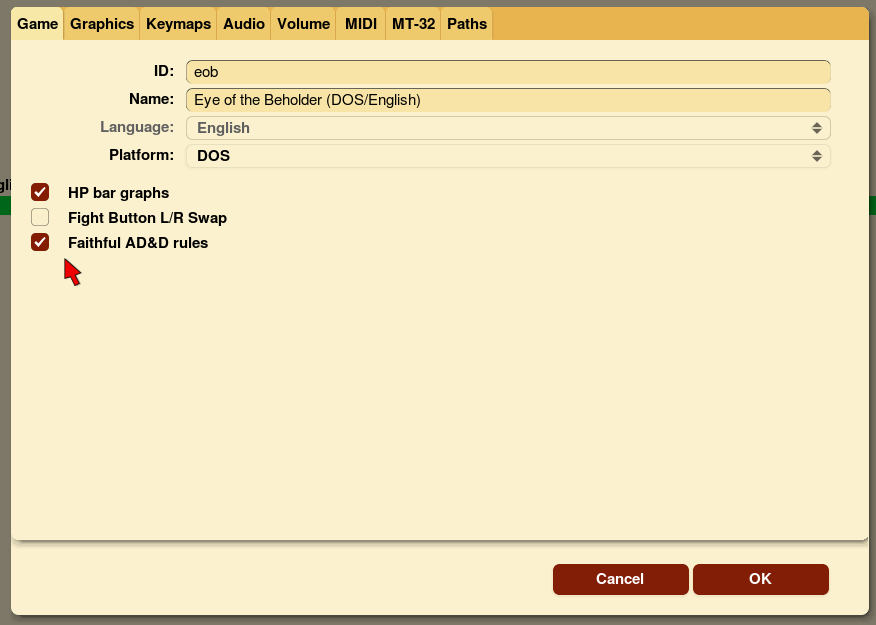Disable Faithful AD&D rules checkbox
Viewport: 876px width, 625px height.
40,242
